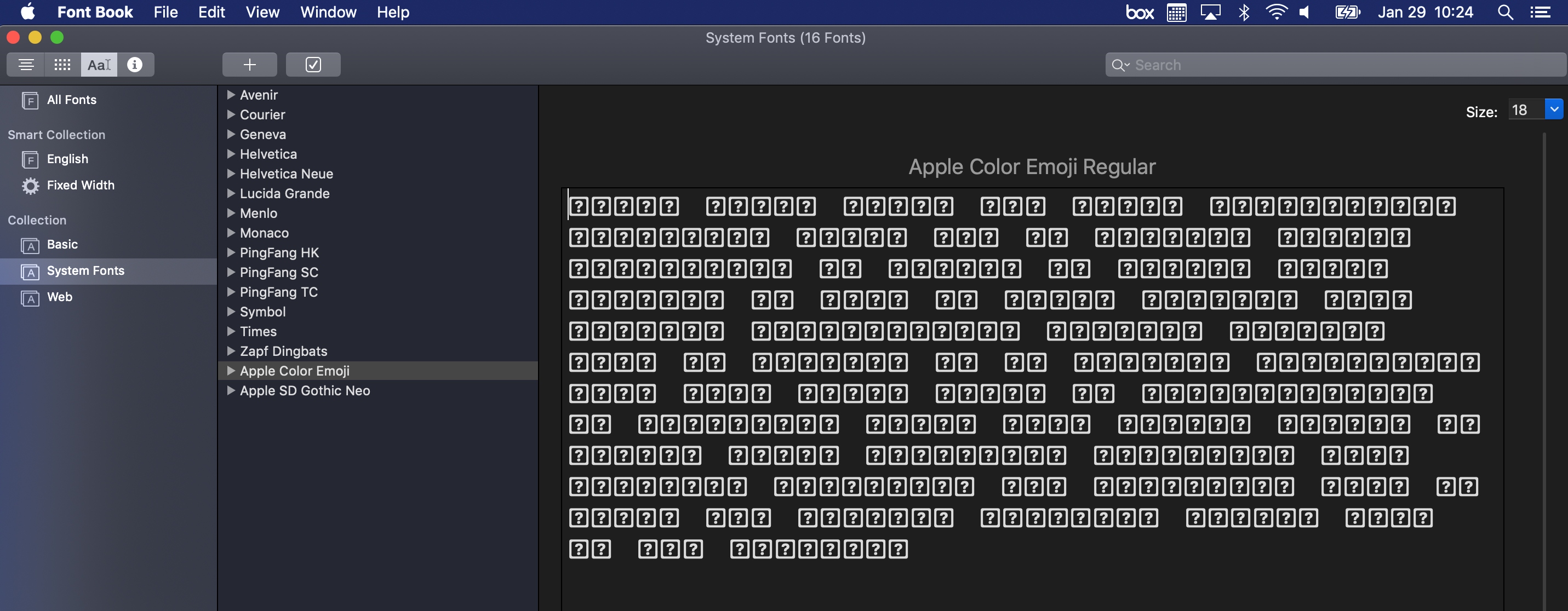
Task: Open the View menu
Action: 262,12
